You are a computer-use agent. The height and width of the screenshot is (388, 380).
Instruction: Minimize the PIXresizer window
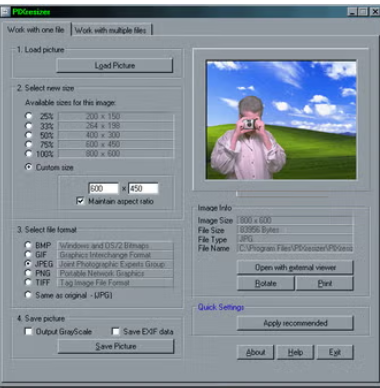pos(352,12)
